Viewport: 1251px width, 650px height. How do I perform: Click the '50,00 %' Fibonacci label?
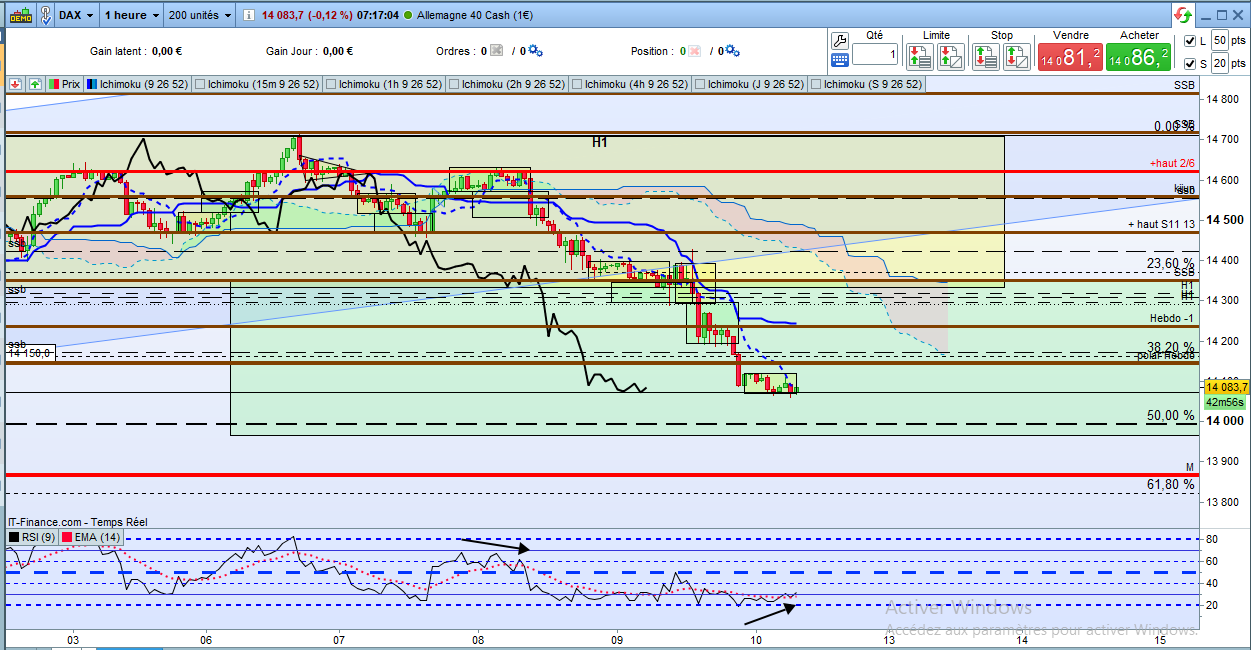click(x=1170, y=415)
